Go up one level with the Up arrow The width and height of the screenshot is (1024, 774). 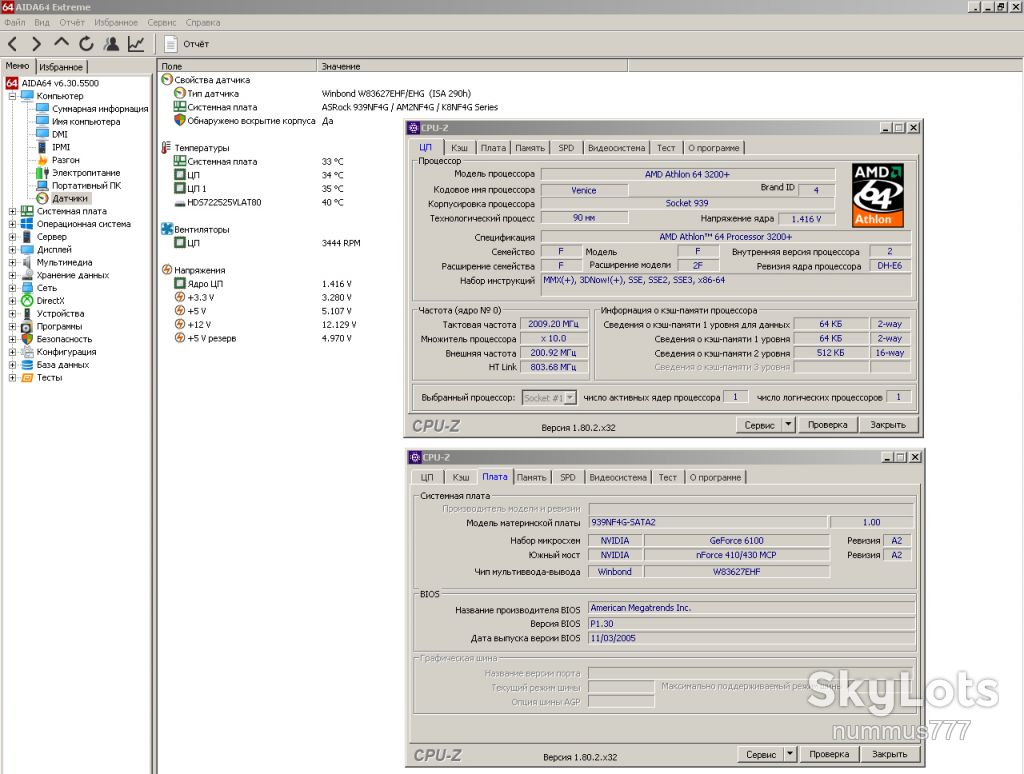[61, 44]
